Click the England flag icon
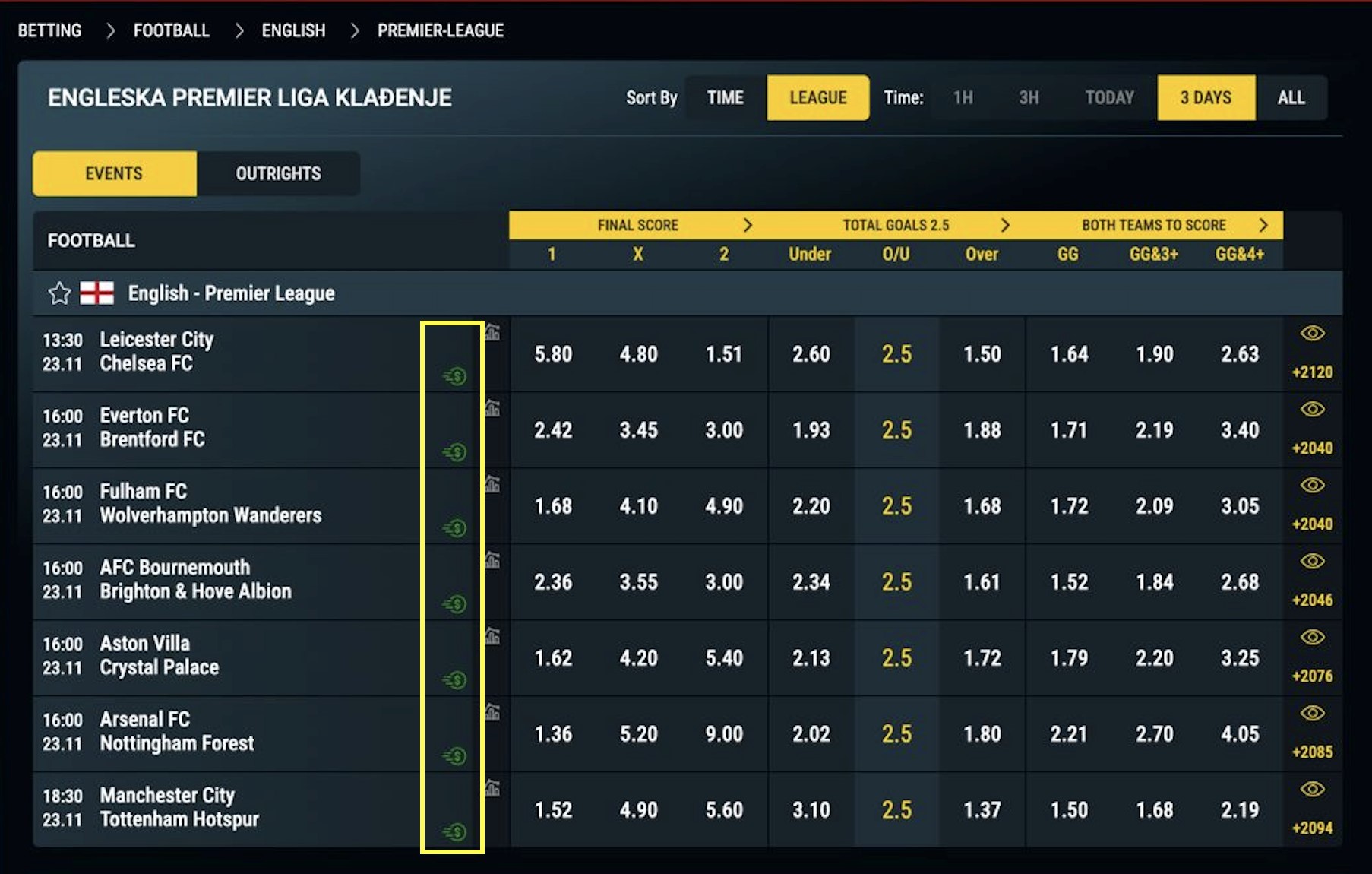Viewport: 1372px width, 874px height. 97,293
